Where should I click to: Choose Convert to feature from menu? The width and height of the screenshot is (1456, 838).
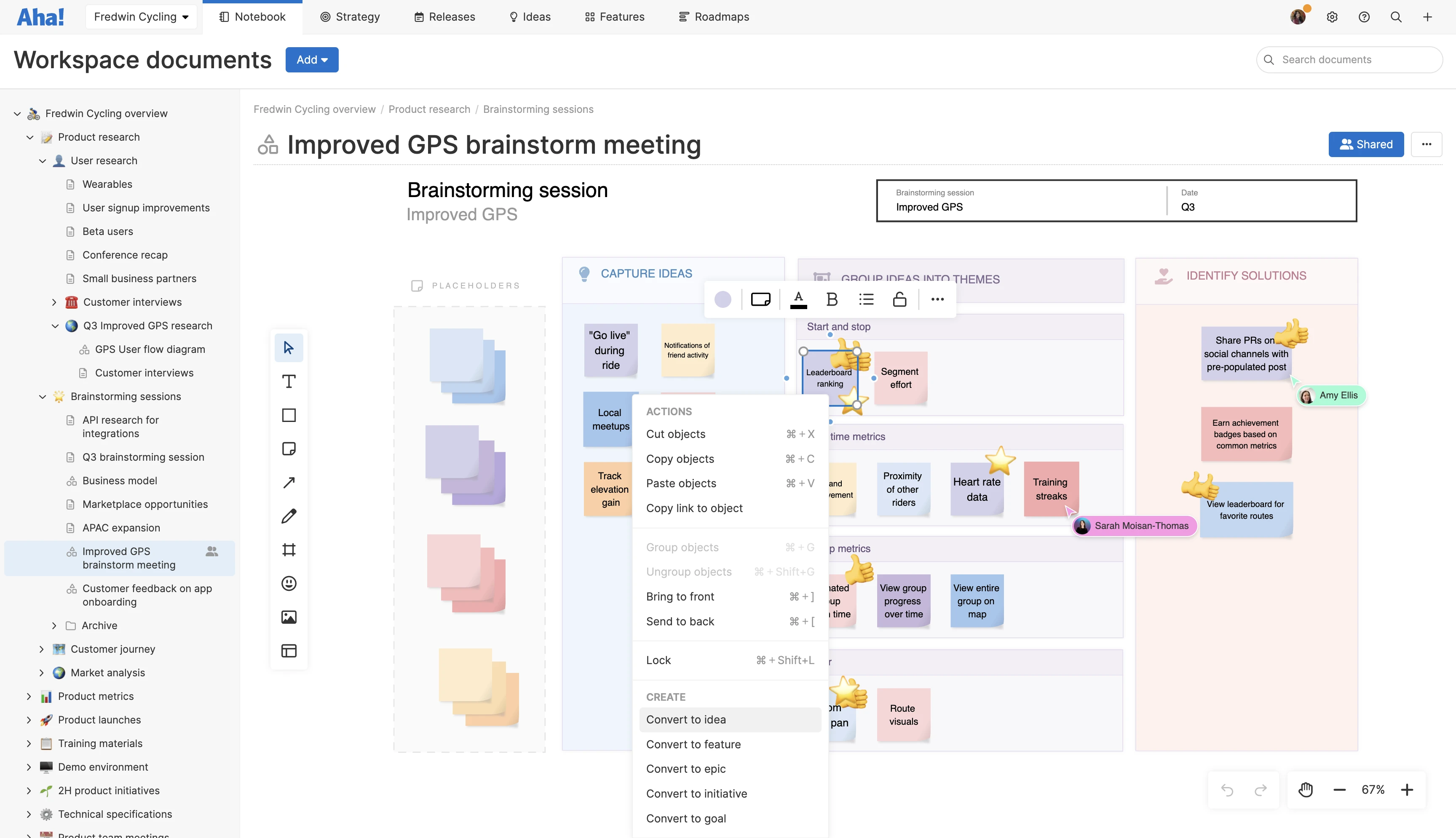tap(693, 744)
